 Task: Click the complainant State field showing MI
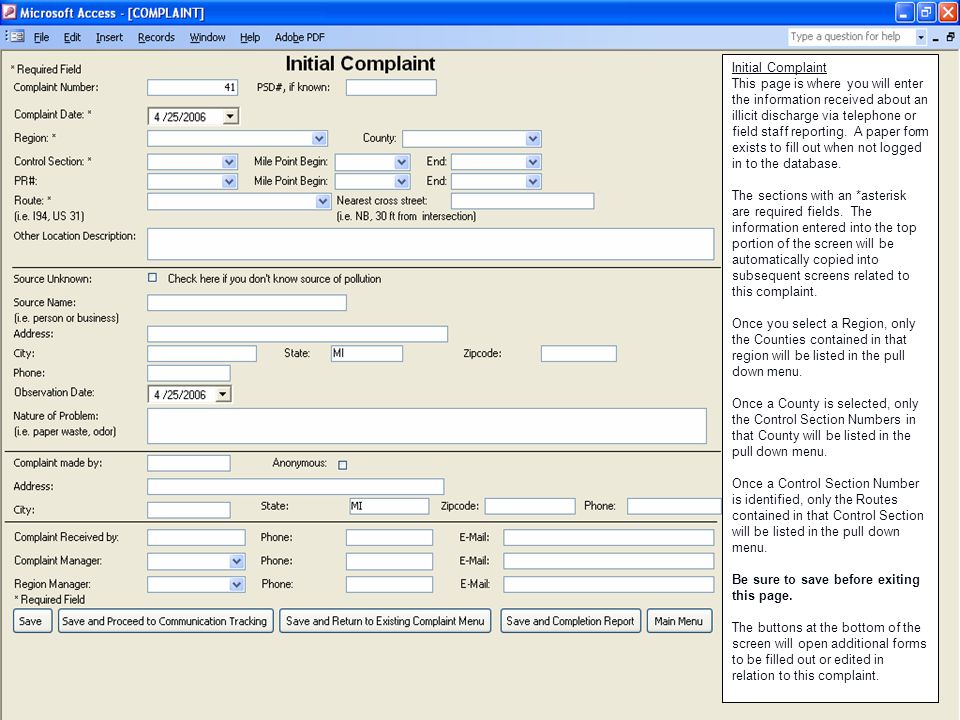[x=389, y=506]
